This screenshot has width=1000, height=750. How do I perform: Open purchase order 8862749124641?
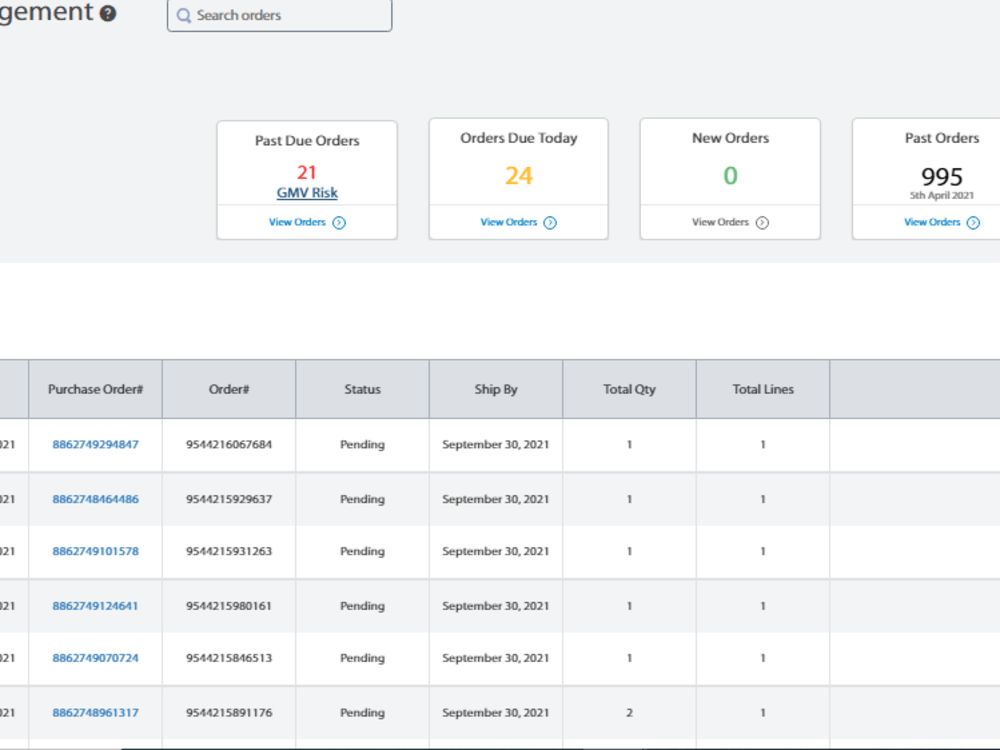point(95,606)
